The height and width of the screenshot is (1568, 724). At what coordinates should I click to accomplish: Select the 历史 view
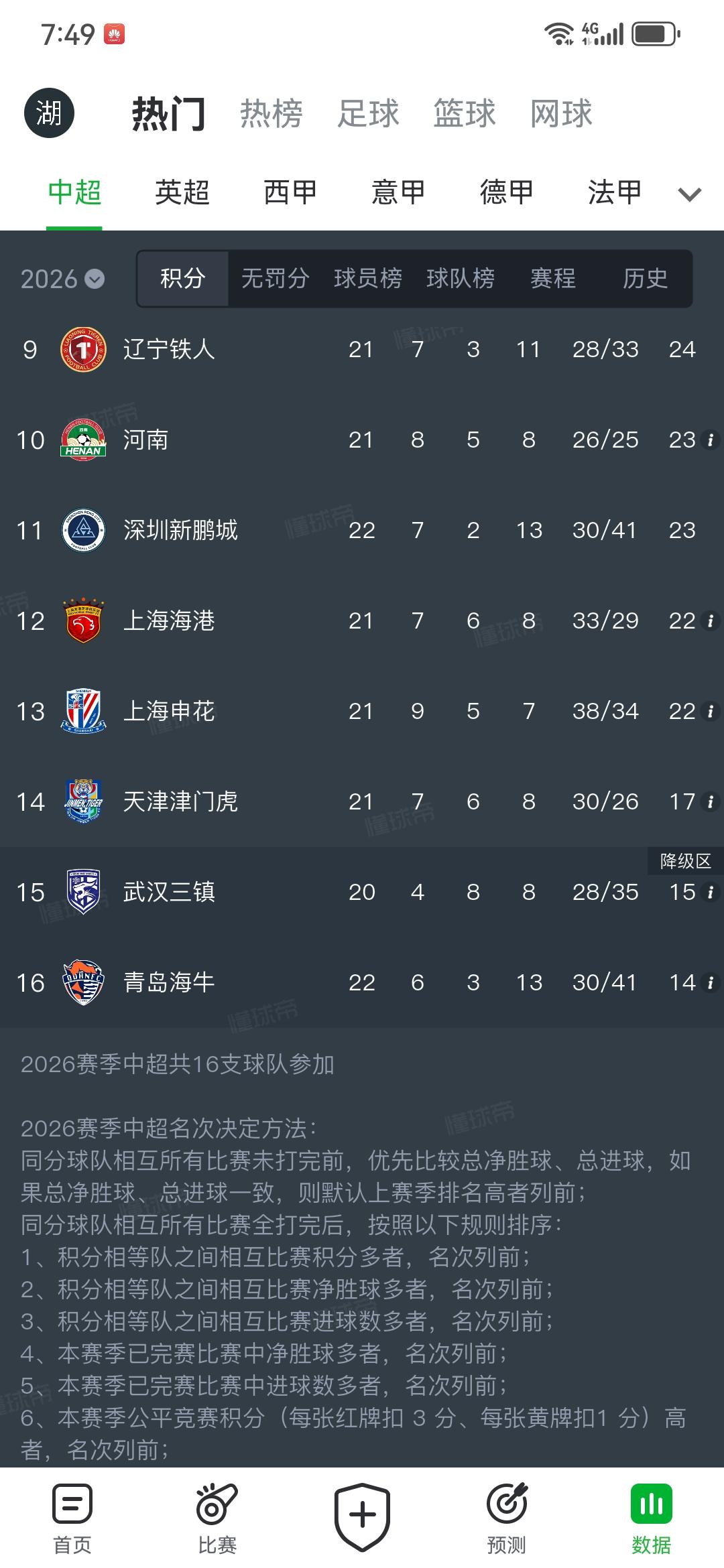tap(646, 278)
